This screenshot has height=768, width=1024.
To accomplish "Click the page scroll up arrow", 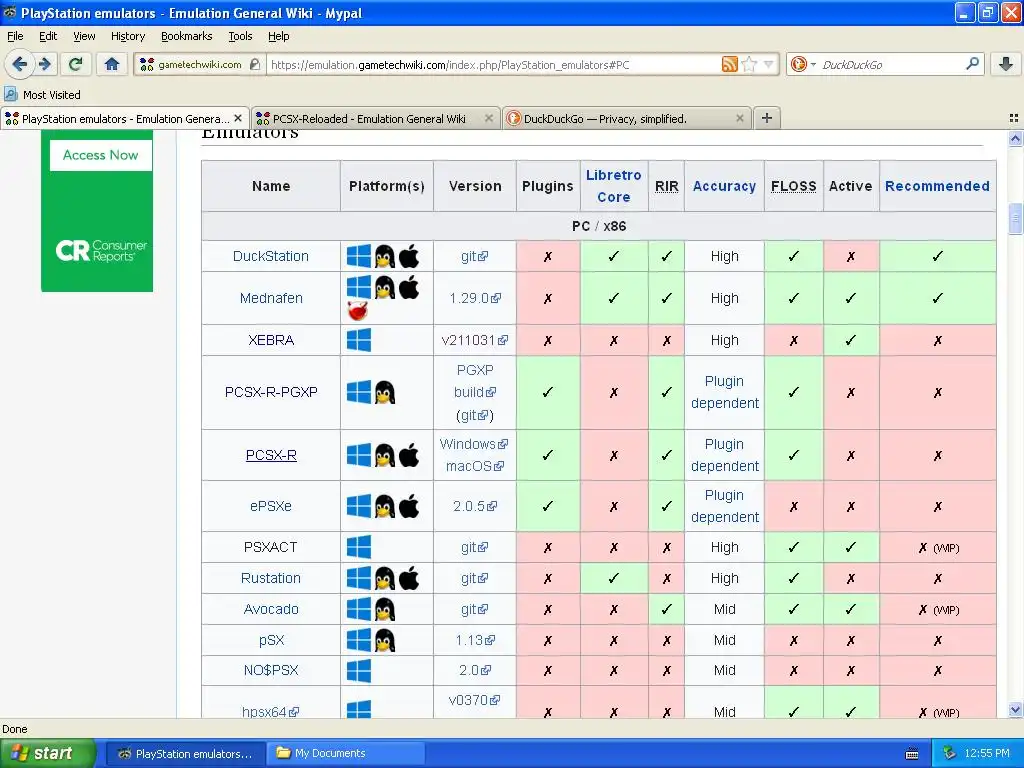I will [x=1015, y=138].
